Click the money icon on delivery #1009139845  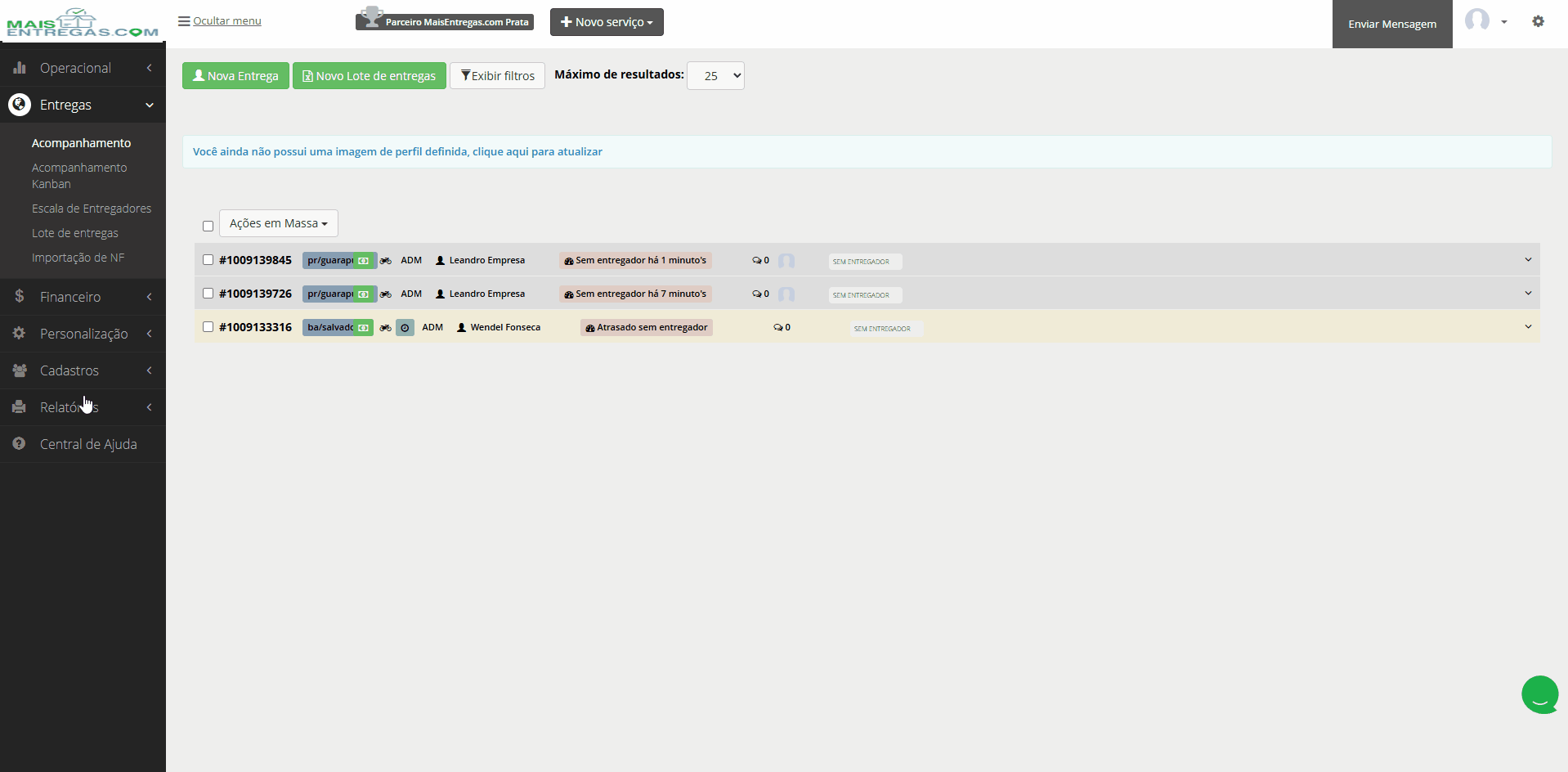point(364,261)
